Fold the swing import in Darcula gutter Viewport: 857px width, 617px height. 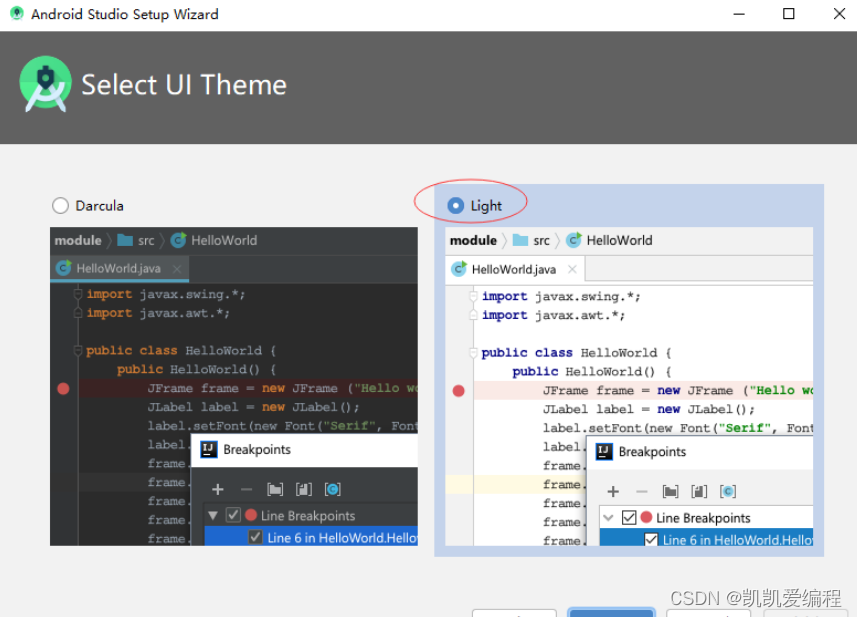pos(78,294)
